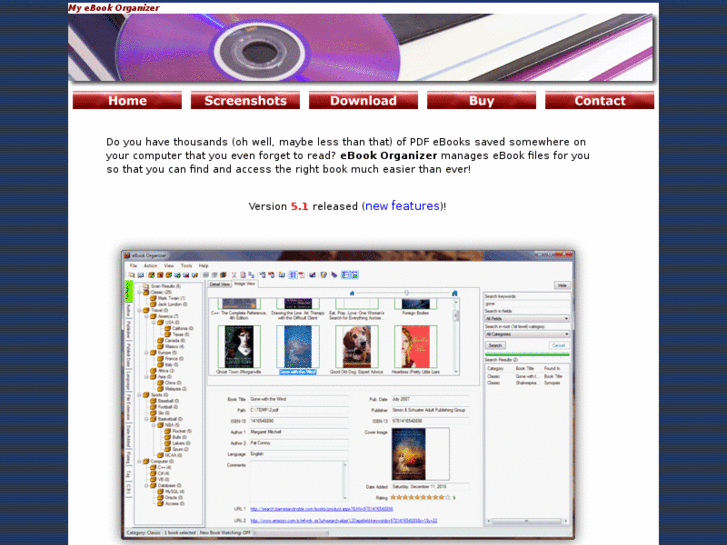Open the File menu in eBook Organizer
The width and height of the screenshot is (727, 545).
[133, 266]
